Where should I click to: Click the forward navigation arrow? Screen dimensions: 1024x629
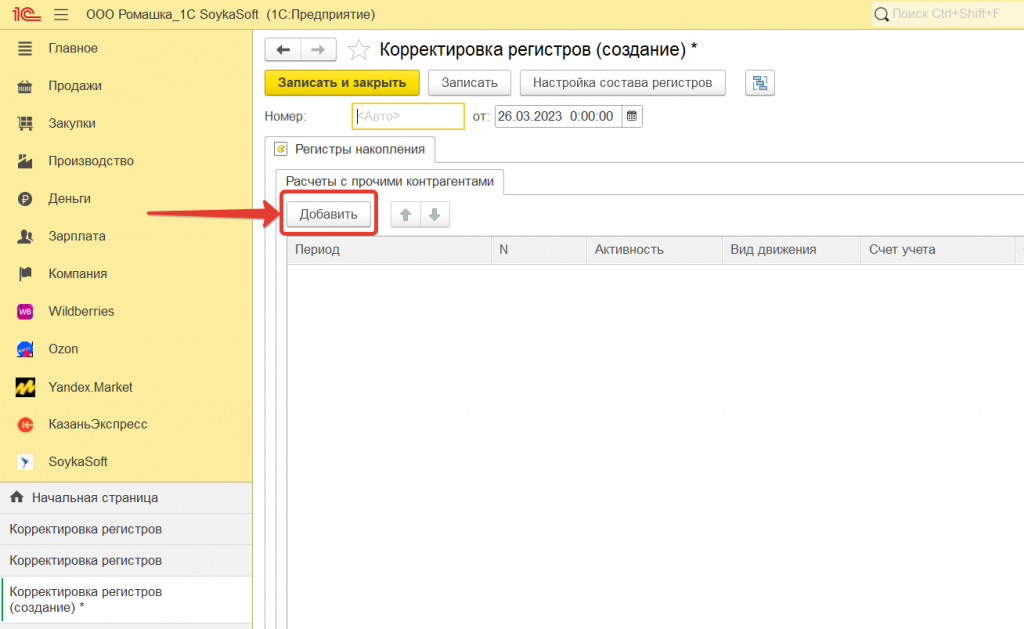tap(318, 50)
